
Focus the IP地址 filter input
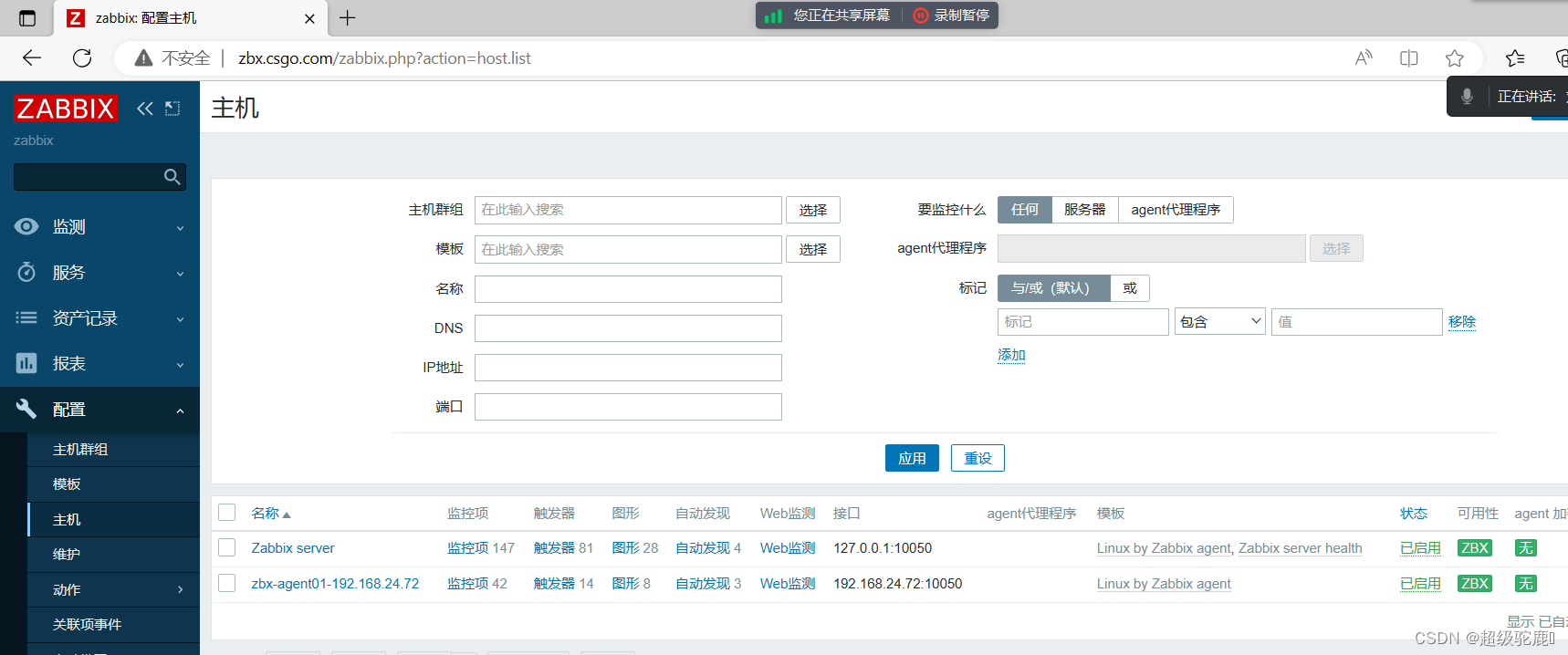628,368
